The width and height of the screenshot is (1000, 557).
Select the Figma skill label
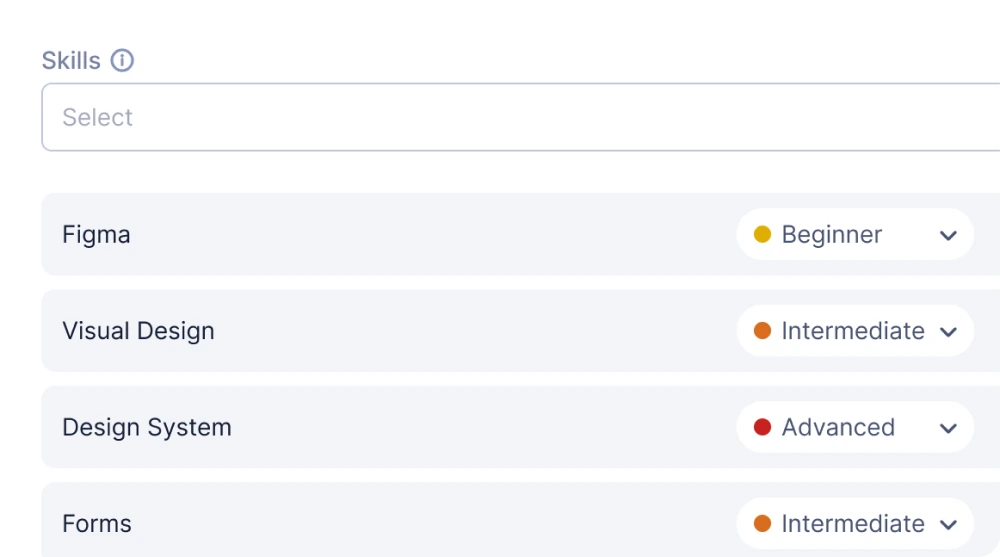(x=96, y=235)
